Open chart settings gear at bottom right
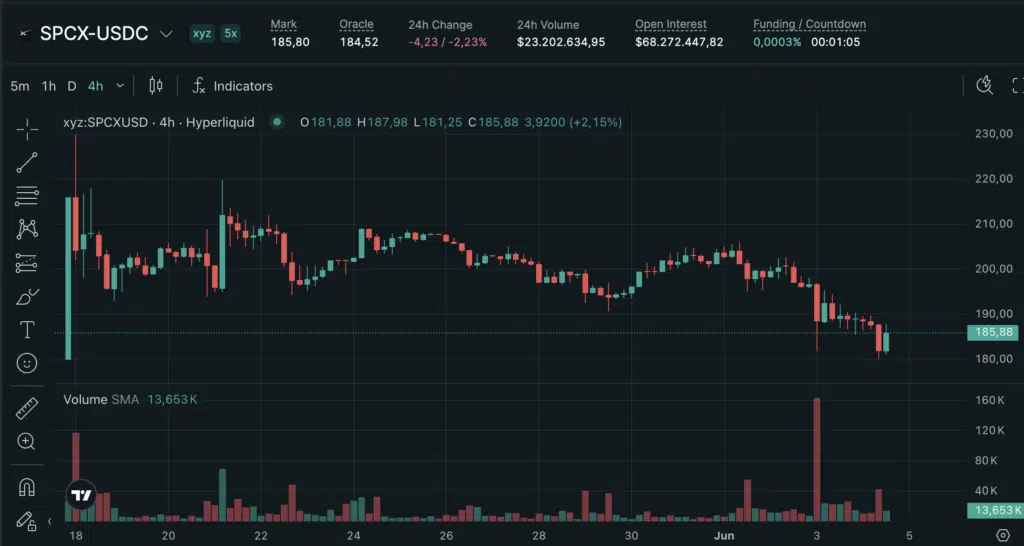 [x=1004, y=536]
